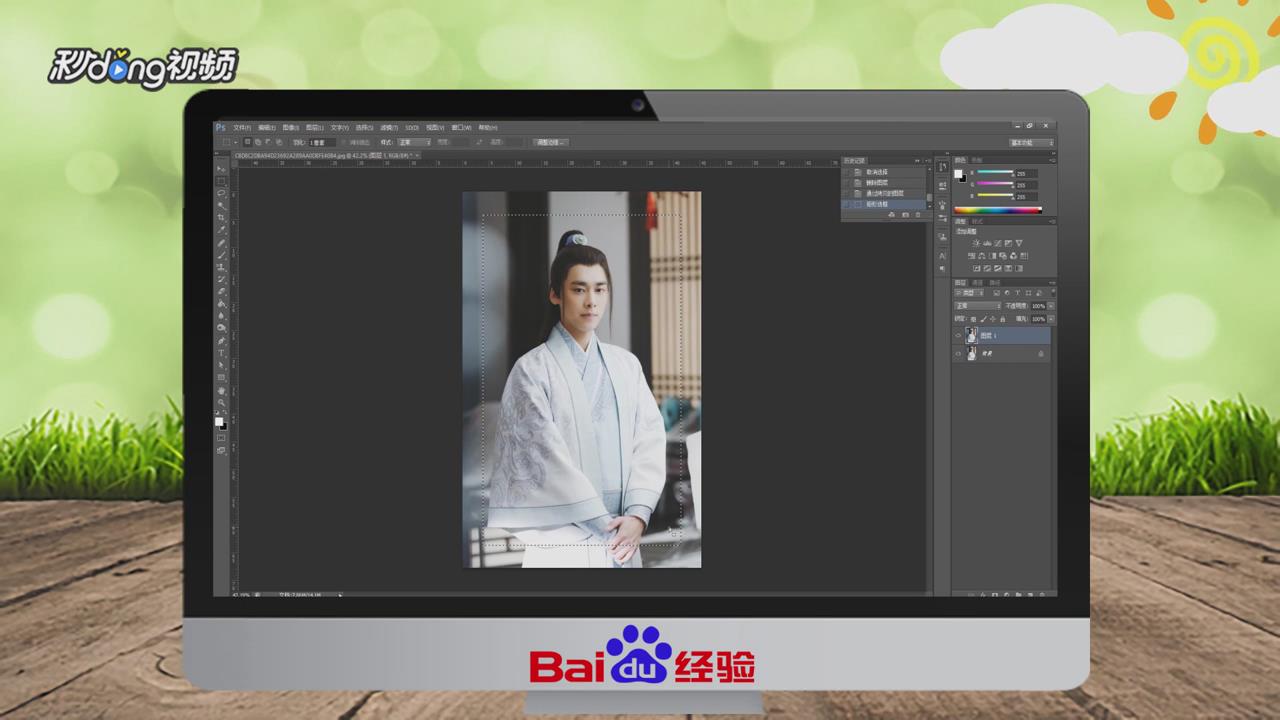Select the History Brush tool
This screenshot has height=720, width=1280.
click(221, 279)
